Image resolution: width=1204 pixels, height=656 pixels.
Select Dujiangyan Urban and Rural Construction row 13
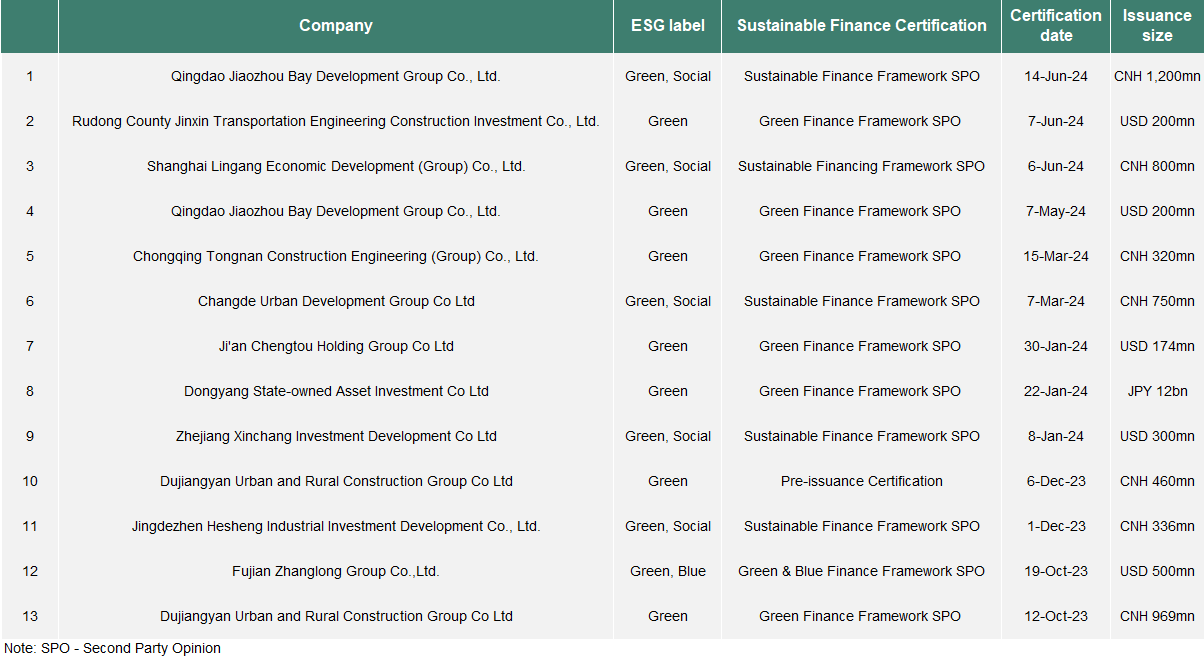(x=336, y=616)
